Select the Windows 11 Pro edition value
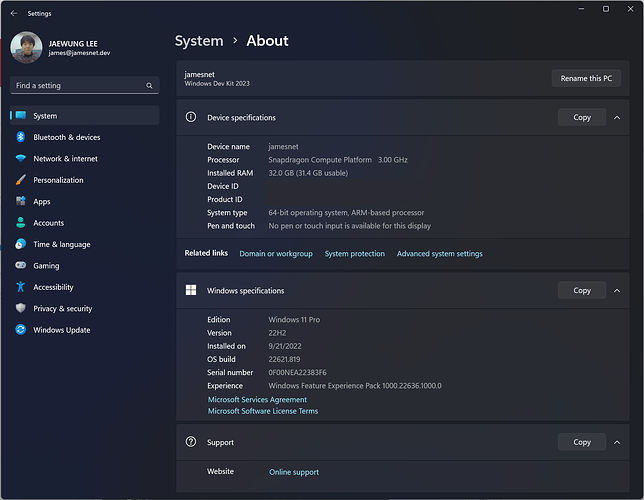The image size is (644, 500). click(294, 320)
